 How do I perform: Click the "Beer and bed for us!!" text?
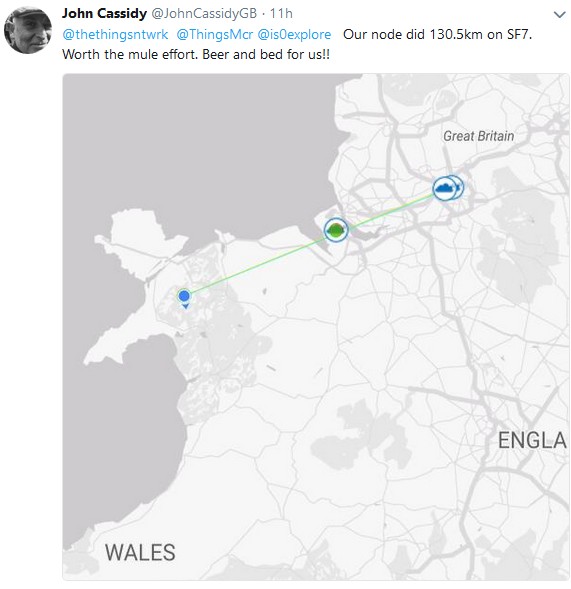point(266,54)
